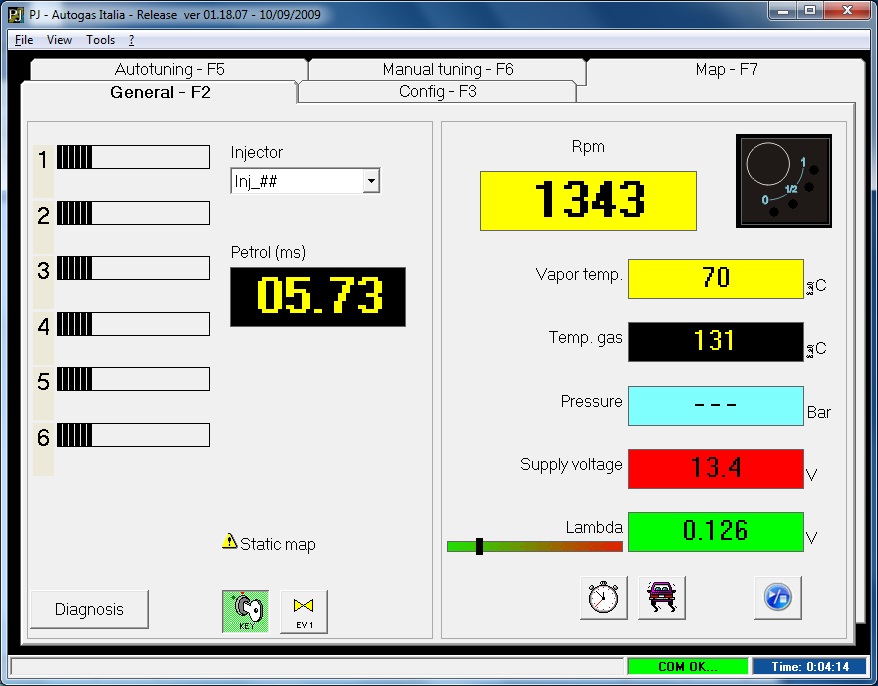Click the injector 1 level bar
Screen dimensions: 878x686
pyautogui.click(x=133, y=157)
